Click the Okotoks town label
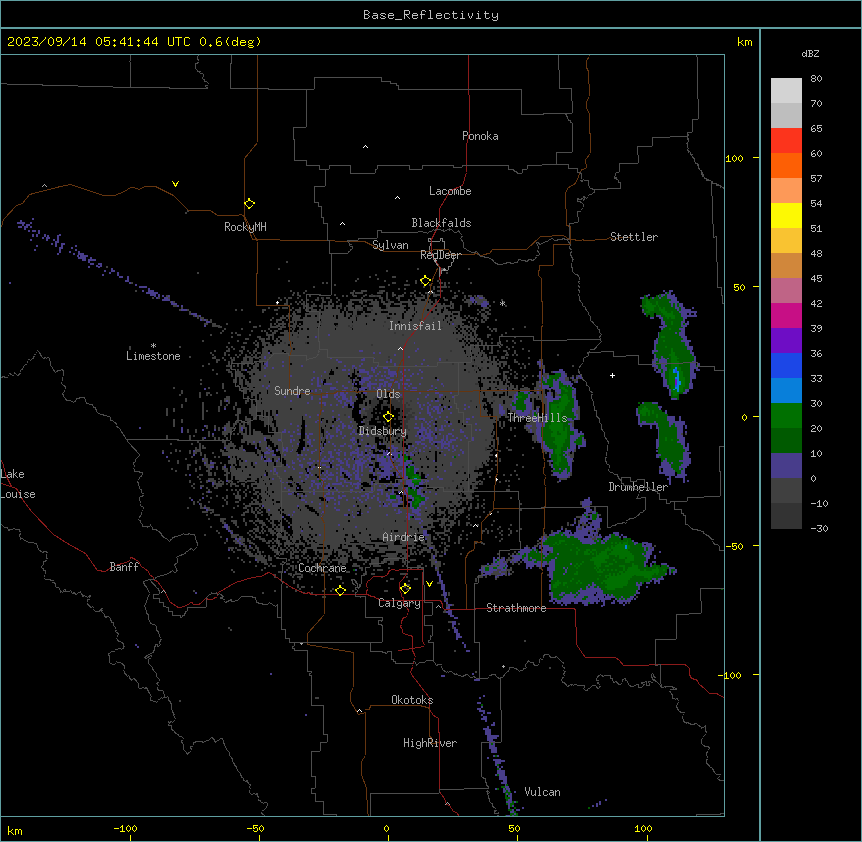This screenshot has width=862, height=842. click(x=412, y=700)
